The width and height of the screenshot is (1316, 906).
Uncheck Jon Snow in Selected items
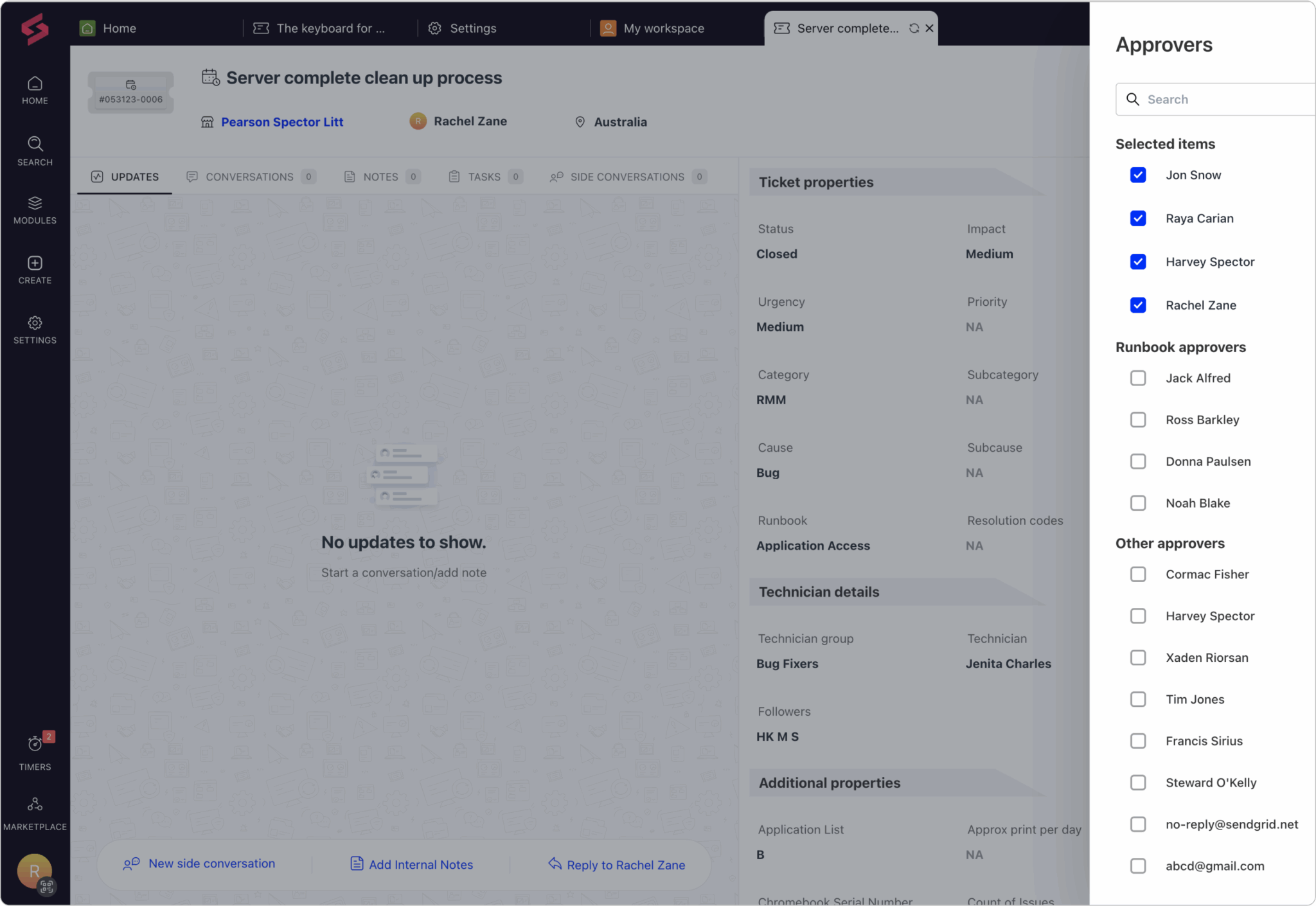coord(1137,175)
